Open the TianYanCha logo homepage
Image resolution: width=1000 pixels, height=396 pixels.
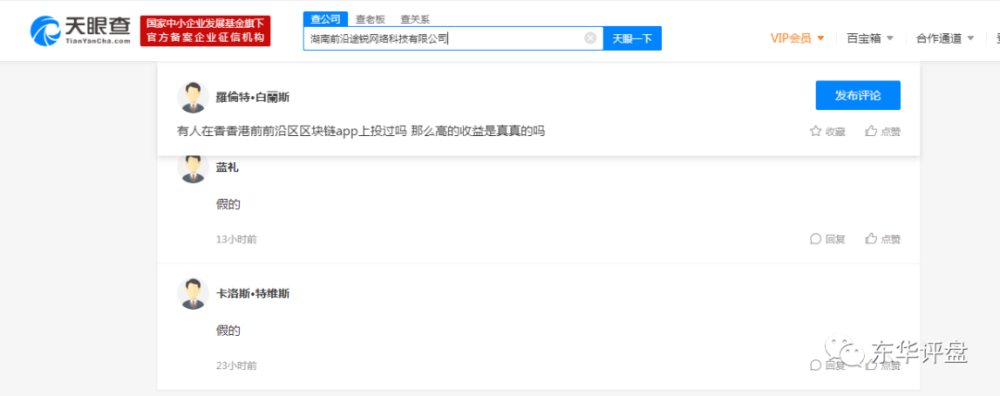point(80,31)
